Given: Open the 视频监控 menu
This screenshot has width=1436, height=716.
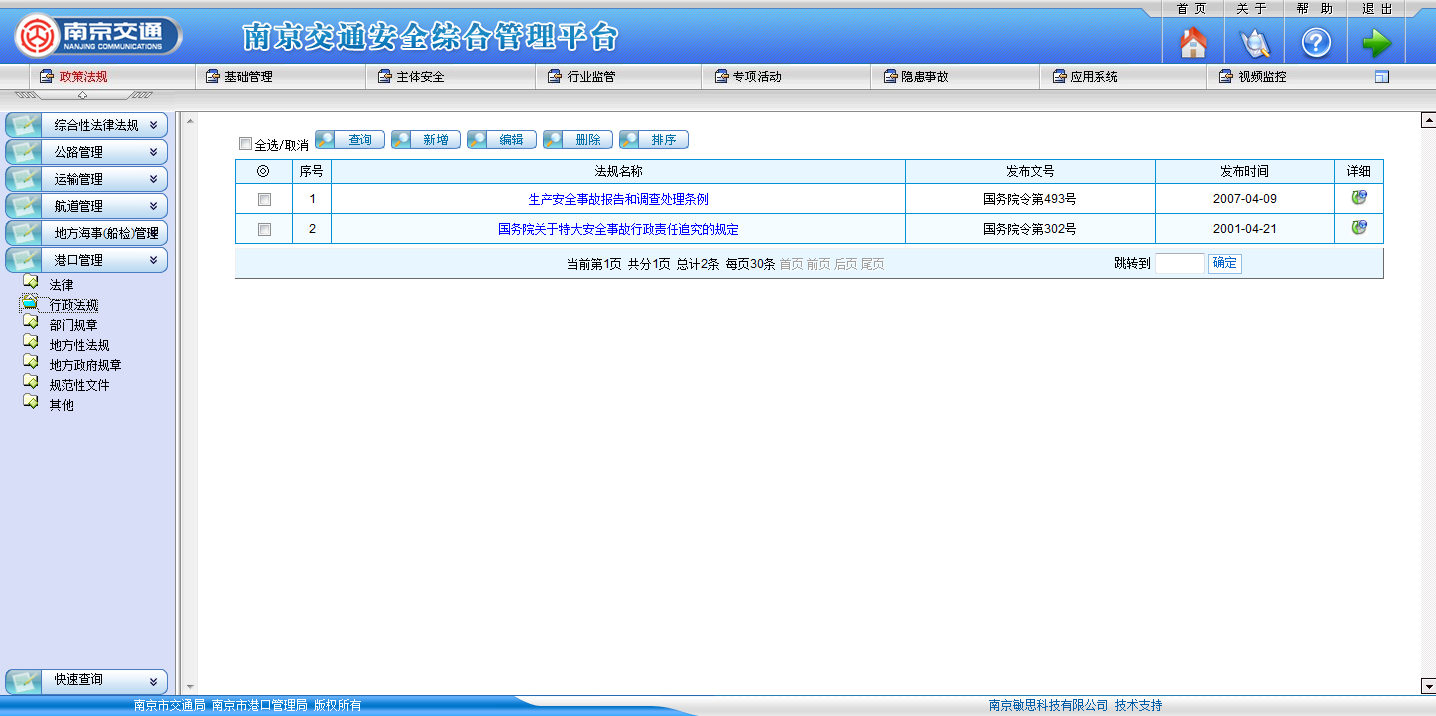Looking at the screenshot, I should [x=1261, y=77].
